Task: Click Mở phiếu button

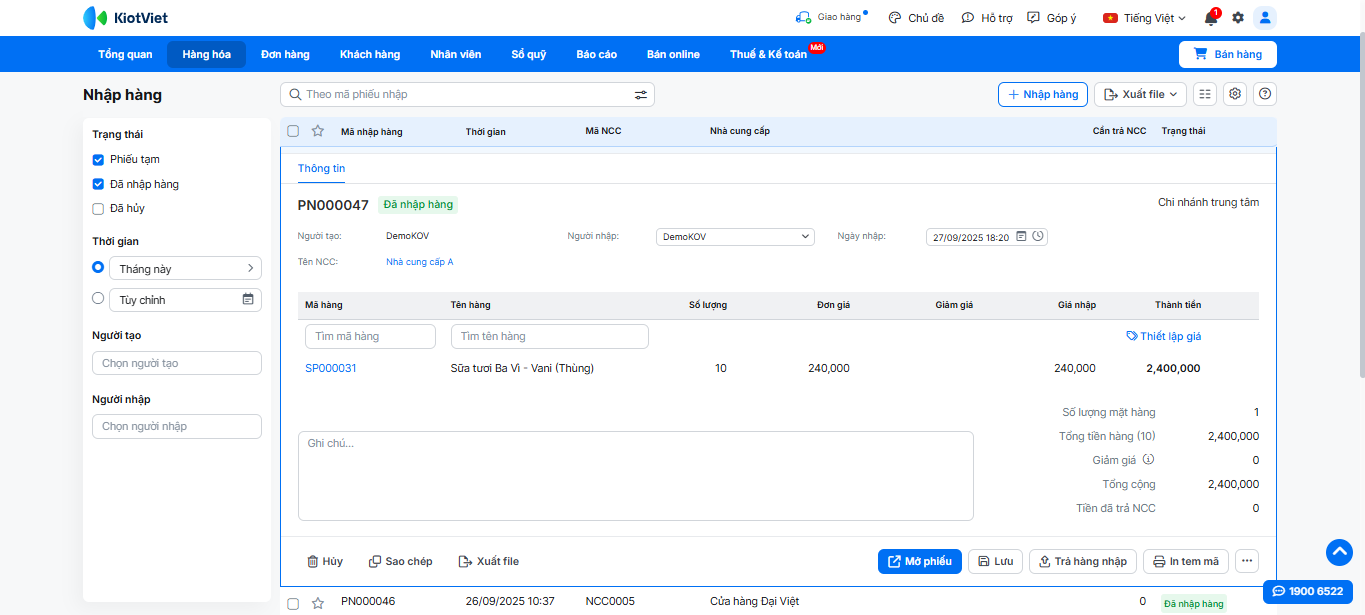Action: [920, 561]
